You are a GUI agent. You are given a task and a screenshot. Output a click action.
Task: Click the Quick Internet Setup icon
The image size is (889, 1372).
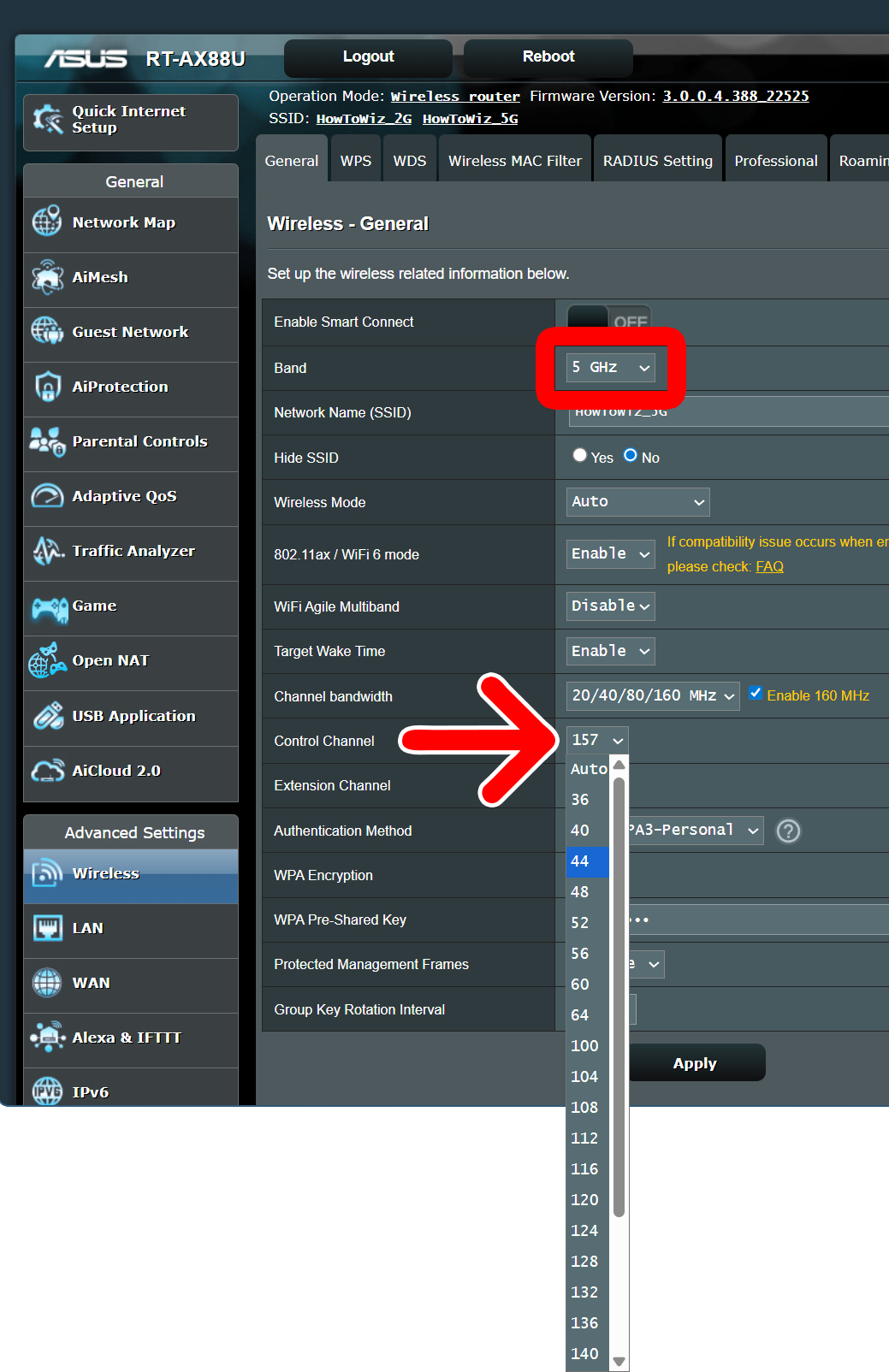coord(48,120)
